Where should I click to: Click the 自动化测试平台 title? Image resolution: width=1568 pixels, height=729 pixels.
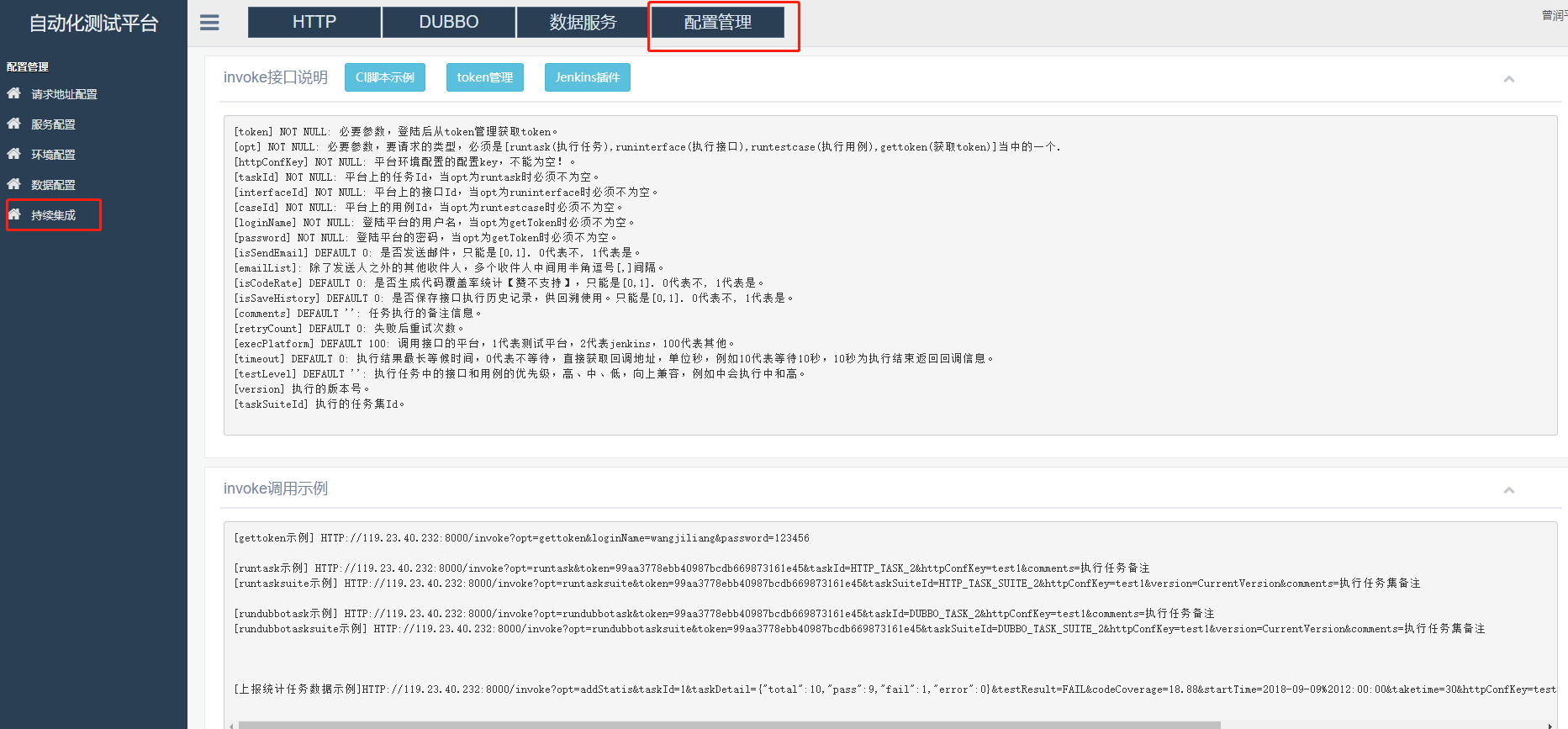[94, 24]
